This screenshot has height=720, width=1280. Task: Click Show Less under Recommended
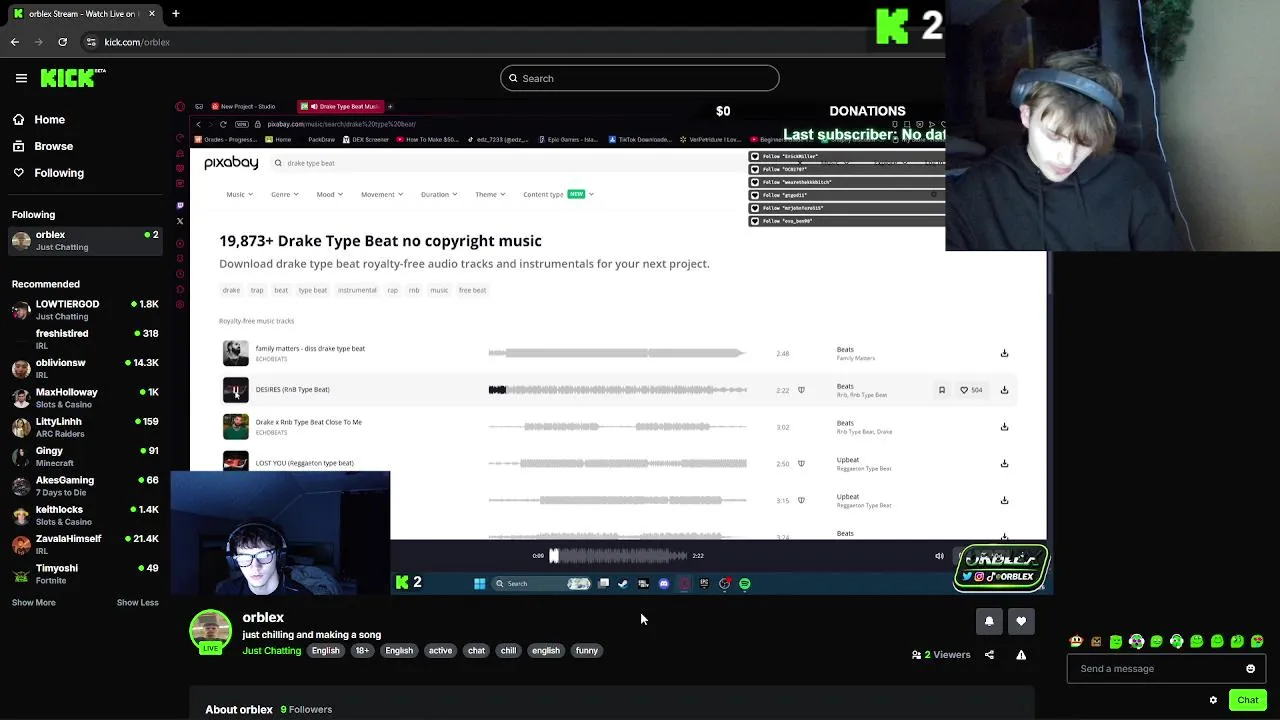pyautogui.click(x=137, y=603)
